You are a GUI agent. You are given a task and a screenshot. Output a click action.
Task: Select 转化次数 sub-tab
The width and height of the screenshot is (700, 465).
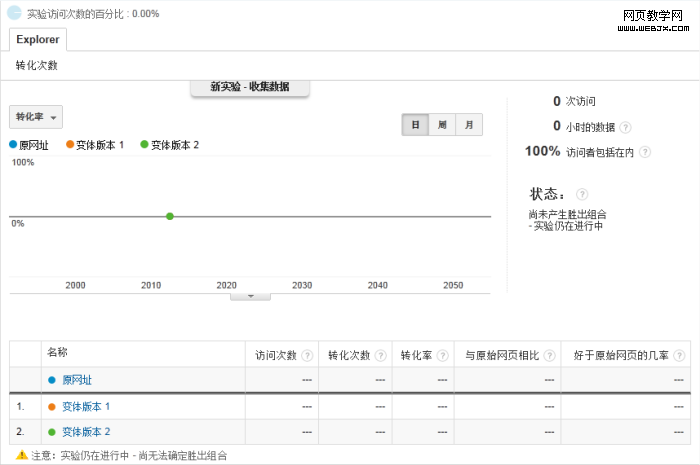point(37,65)
